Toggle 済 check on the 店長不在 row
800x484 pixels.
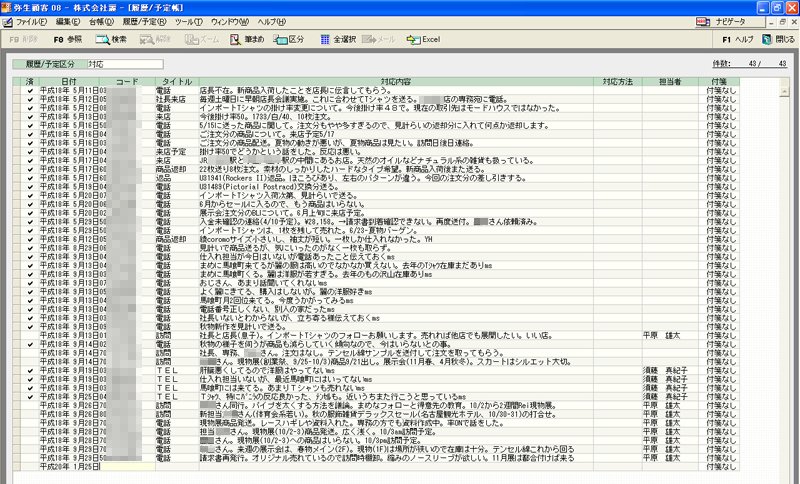30,91
